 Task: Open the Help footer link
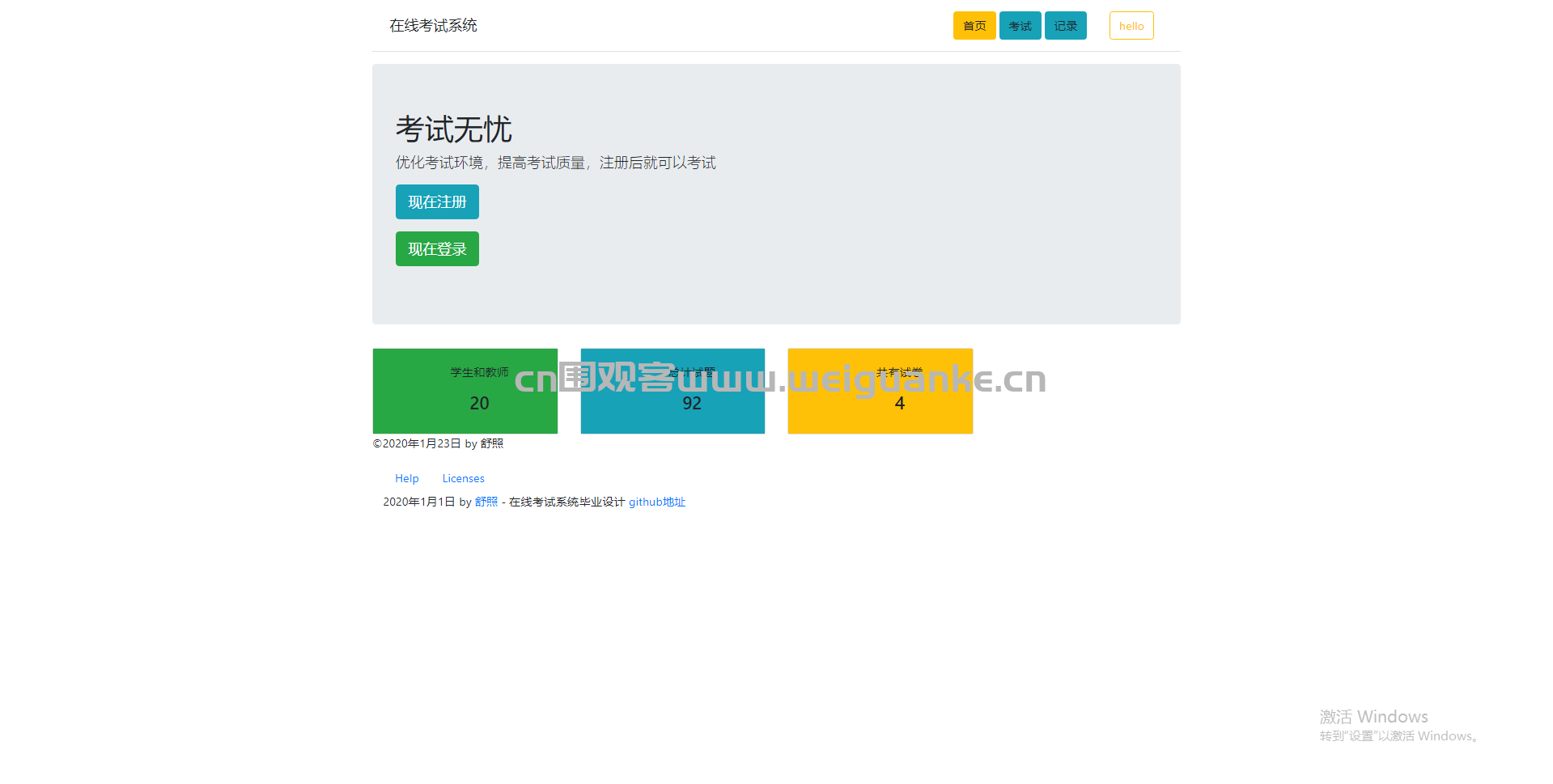point(407,479)
